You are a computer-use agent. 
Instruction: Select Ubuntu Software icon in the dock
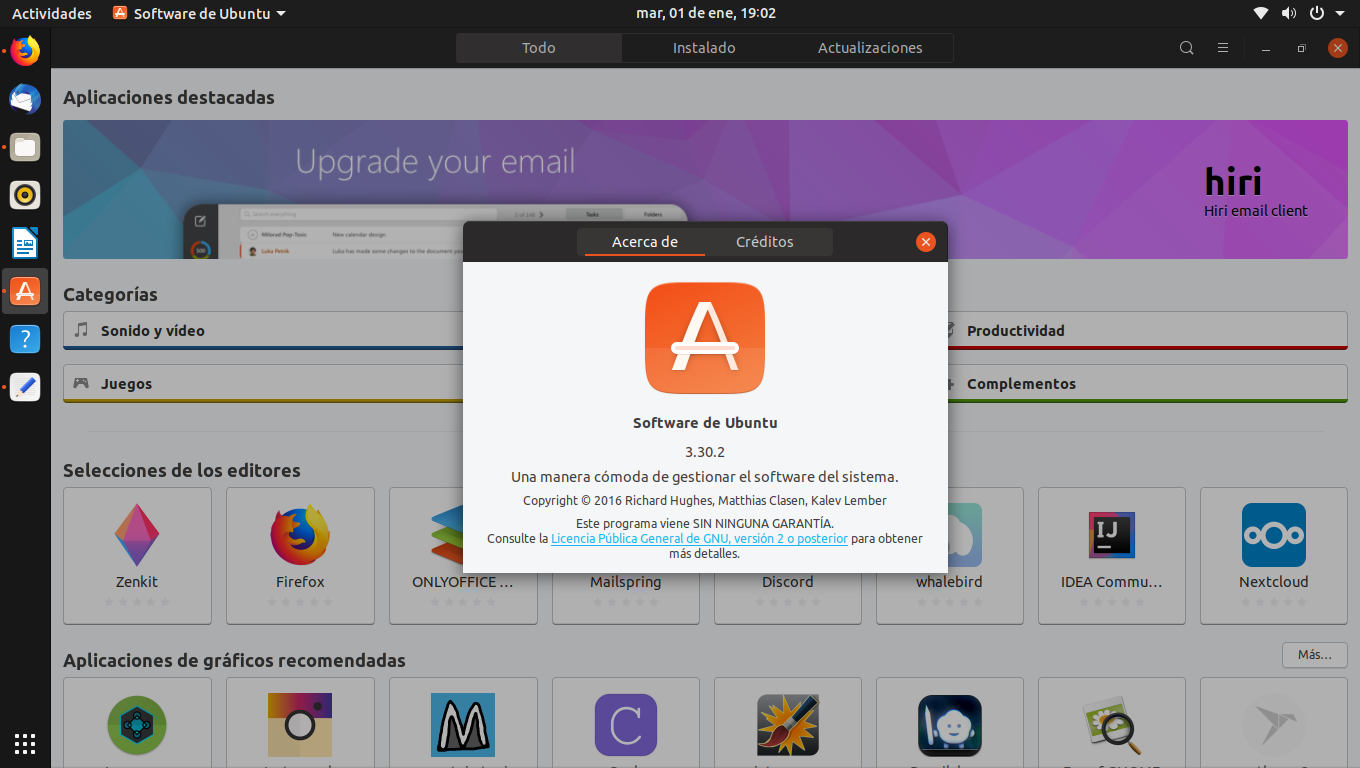click(25, 291)
